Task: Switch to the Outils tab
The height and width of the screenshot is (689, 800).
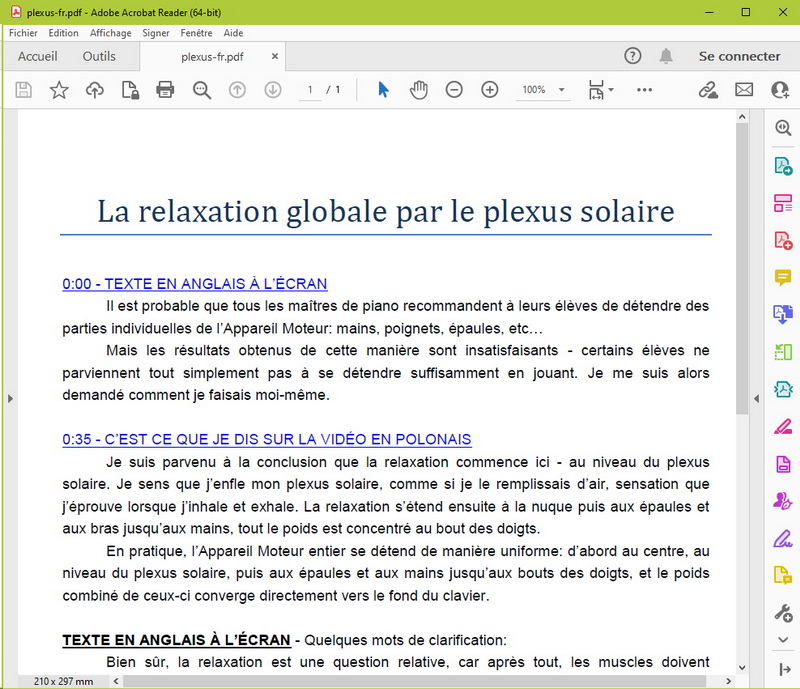Action: click(99, 56)
